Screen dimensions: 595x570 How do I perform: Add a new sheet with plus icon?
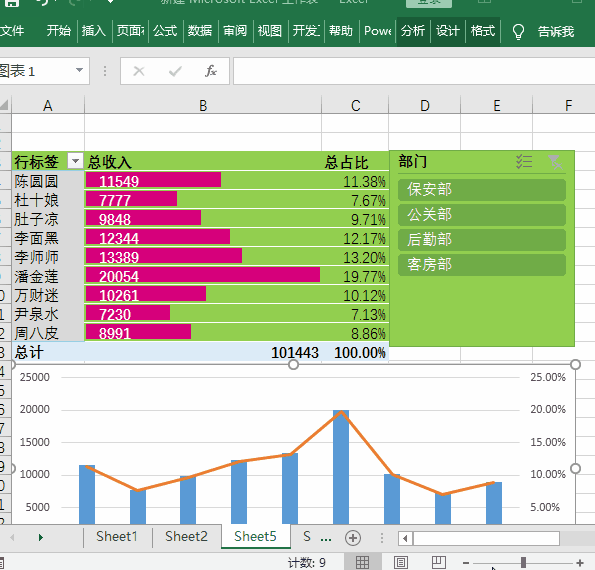point(353,538)
